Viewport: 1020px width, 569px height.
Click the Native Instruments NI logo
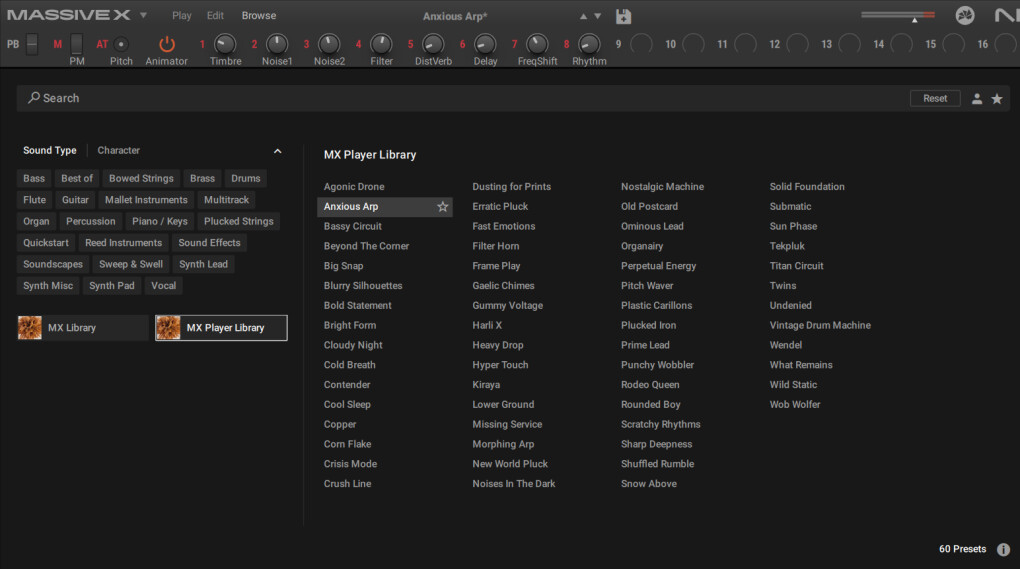1007,16
